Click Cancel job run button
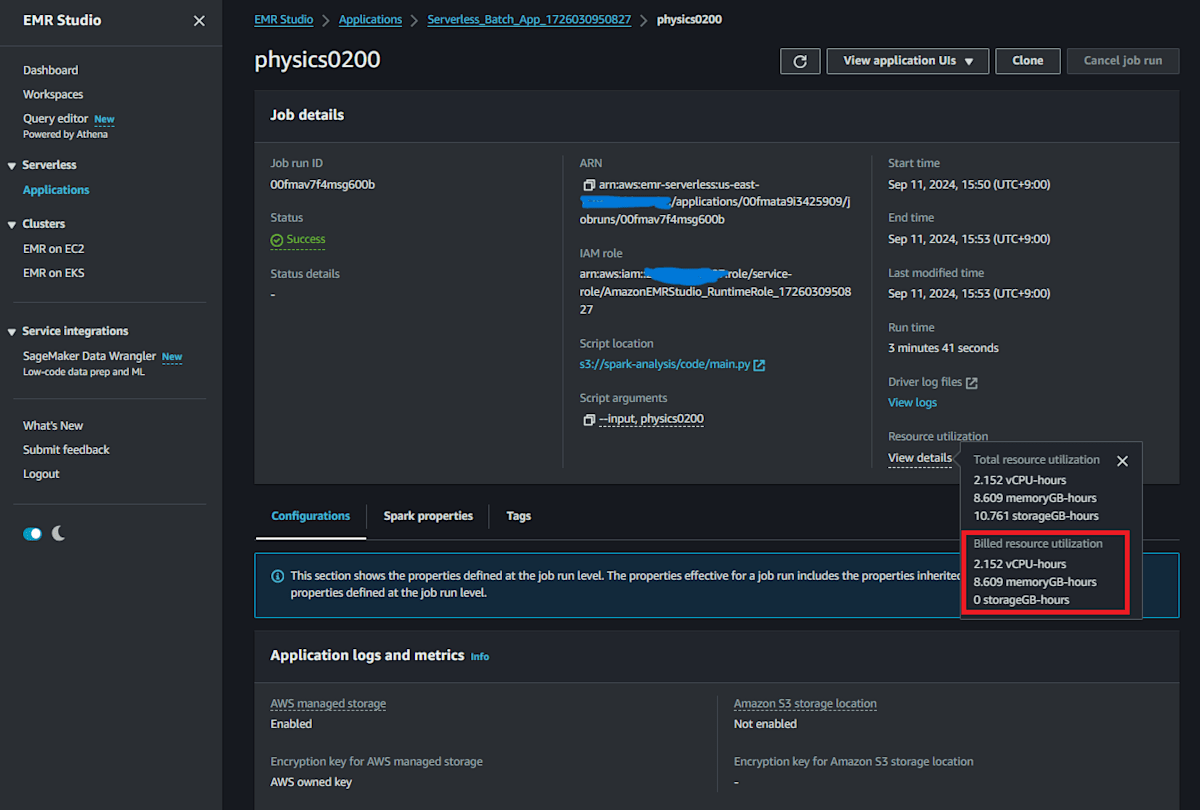Screen dimensions: 1200x810 [1123, 61]
